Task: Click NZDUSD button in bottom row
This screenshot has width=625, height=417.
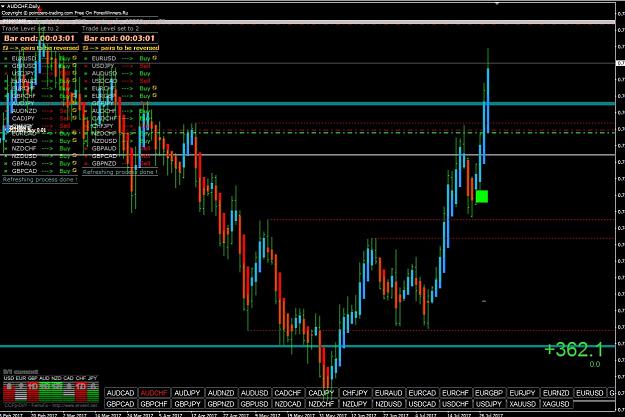Action: [x=388, y=404]
